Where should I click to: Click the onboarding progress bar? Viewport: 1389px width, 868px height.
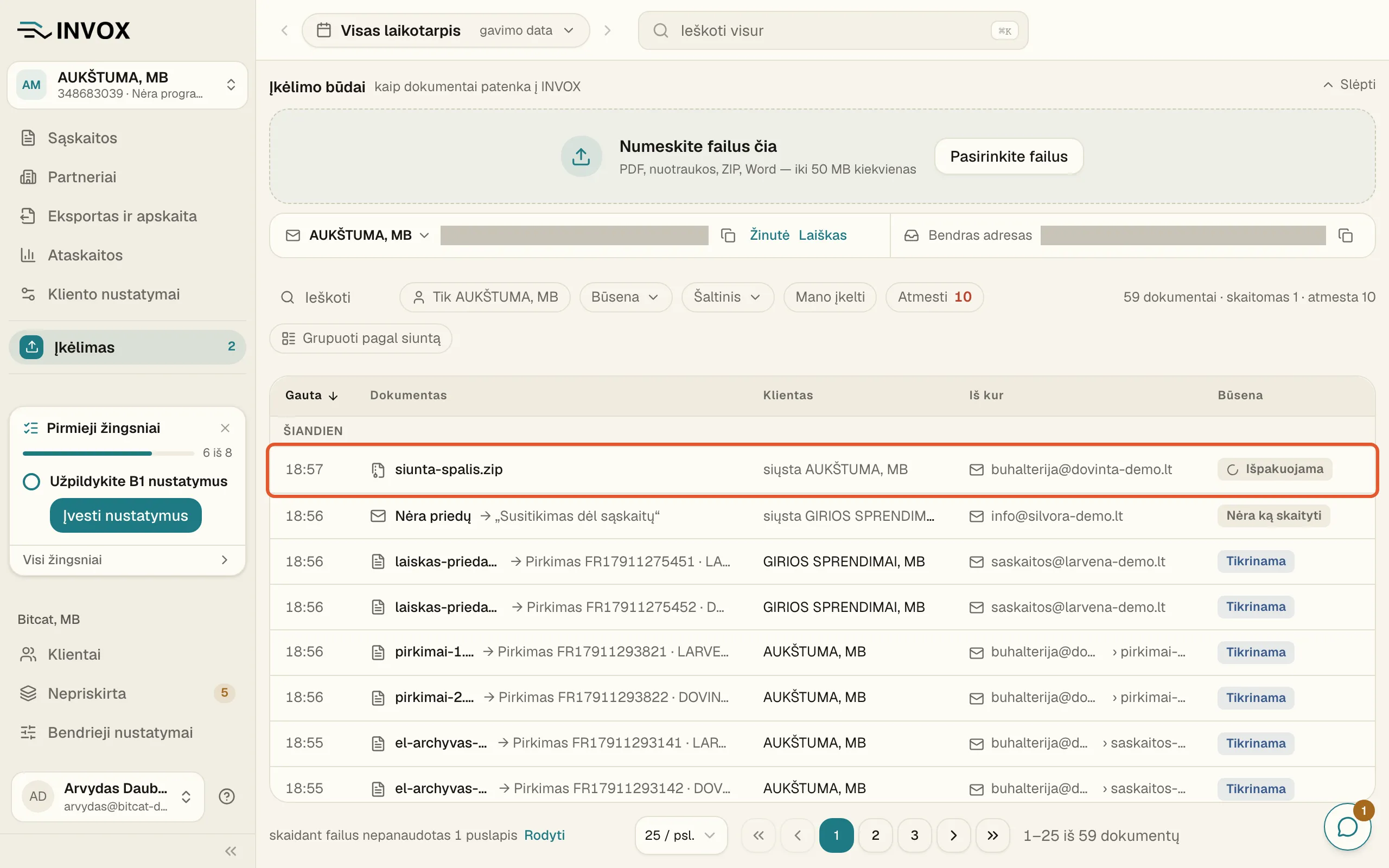(109, 454)
